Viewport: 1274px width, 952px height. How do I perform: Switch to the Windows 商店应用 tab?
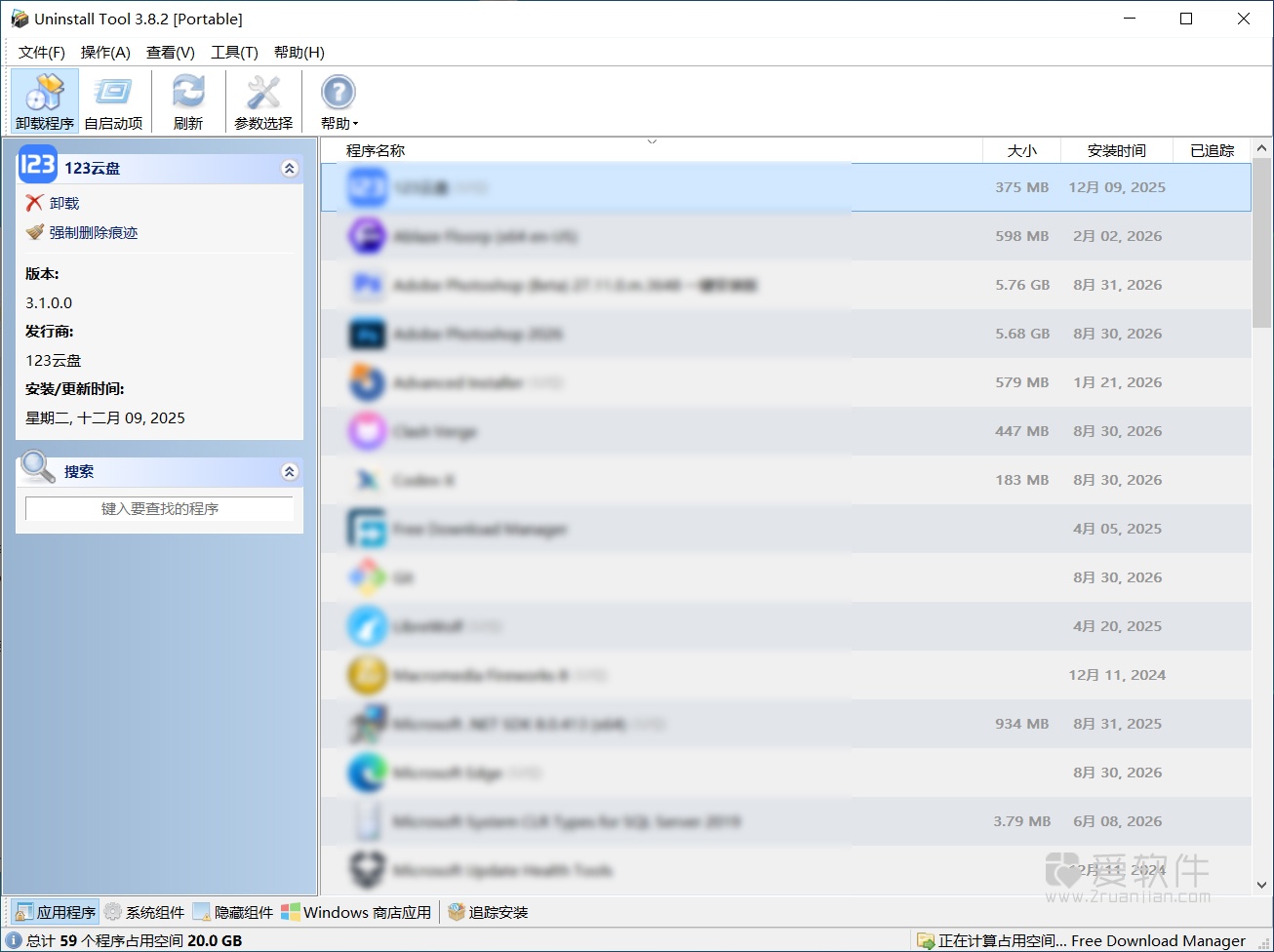pyautogui.click(x=356, y=912)
